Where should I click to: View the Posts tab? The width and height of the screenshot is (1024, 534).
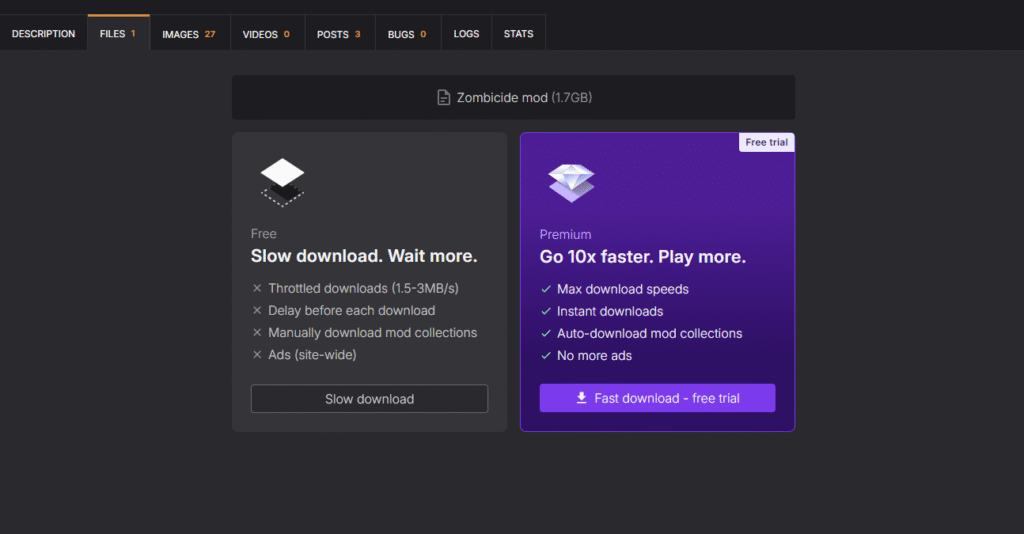[x=339, y=34]
